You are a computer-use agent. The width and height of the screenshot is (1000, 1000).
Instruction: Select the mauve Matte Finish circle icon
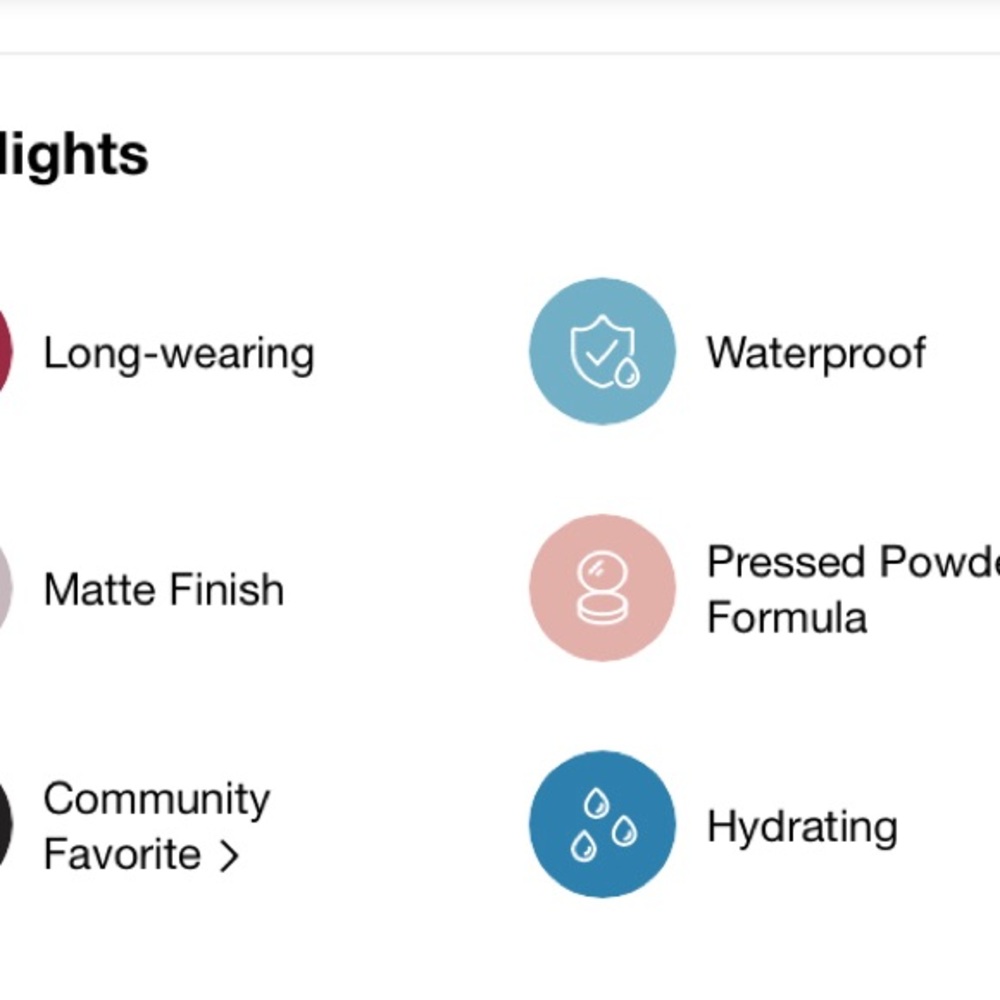[x=5, y=587]
